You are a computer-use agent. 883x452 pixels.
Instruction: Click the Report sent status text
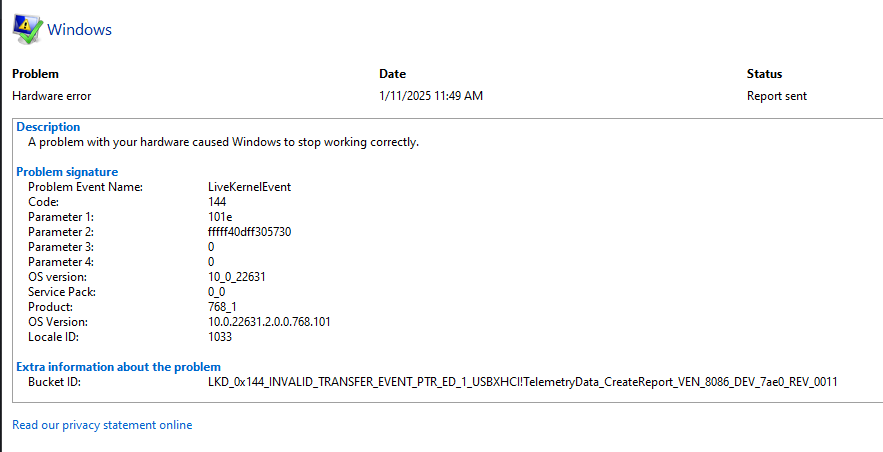(777, 96)
